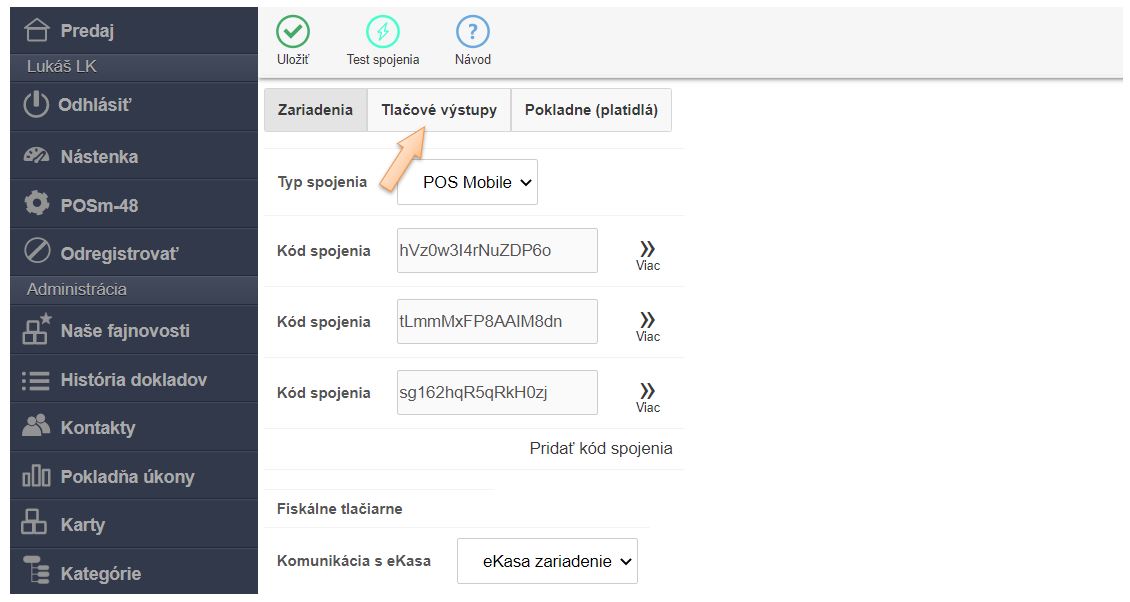
Task: Expand Viac for code hVz0w3I4rNuZDP6o
Action: 648,254
